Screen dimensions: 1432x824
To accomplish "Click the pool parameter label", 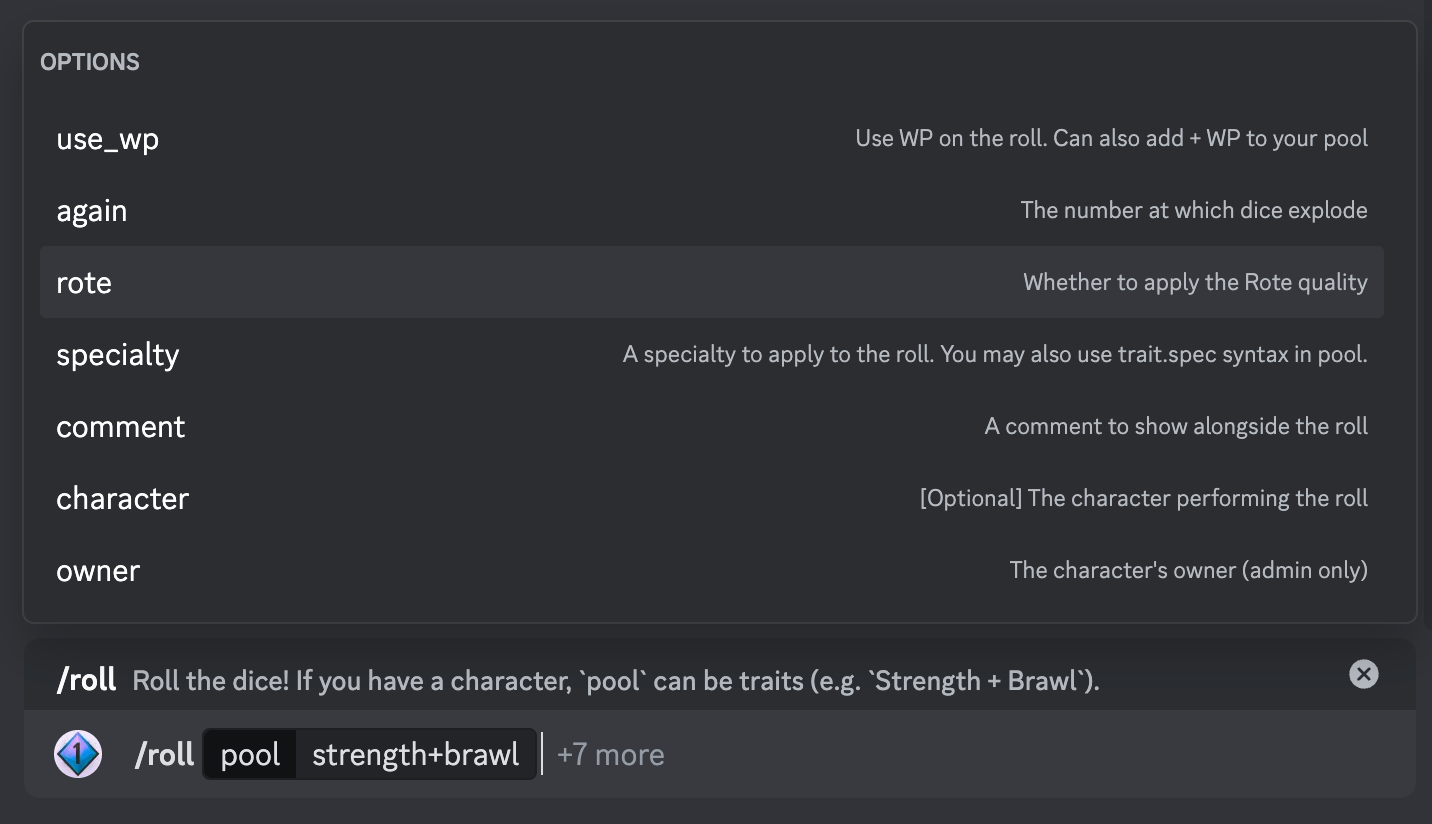I will coord(250,754).
